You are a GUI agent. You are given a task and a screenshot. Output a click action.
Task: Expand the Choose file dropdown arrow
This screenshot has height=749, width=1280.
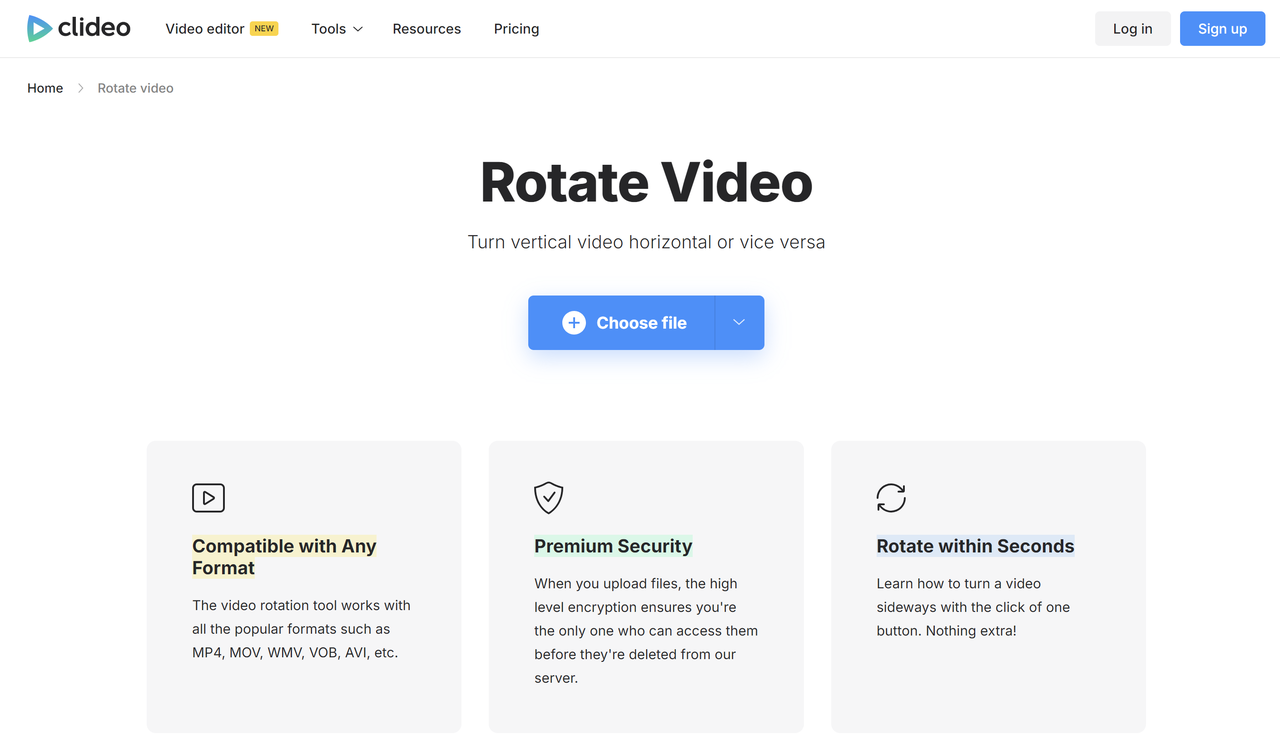[739, 322]
